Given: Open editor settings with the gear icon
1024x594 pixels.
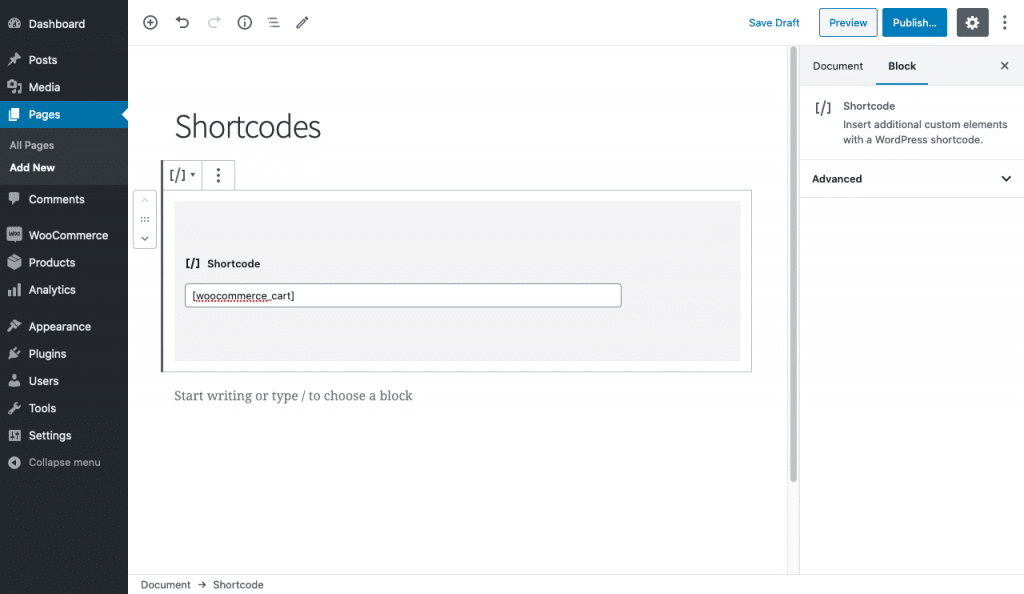Looking at the screenshot, I should (971, 22).
